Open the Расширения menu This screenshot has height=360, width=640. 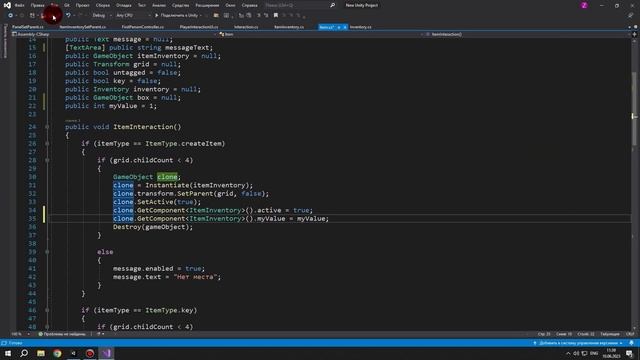pos(207,5)
